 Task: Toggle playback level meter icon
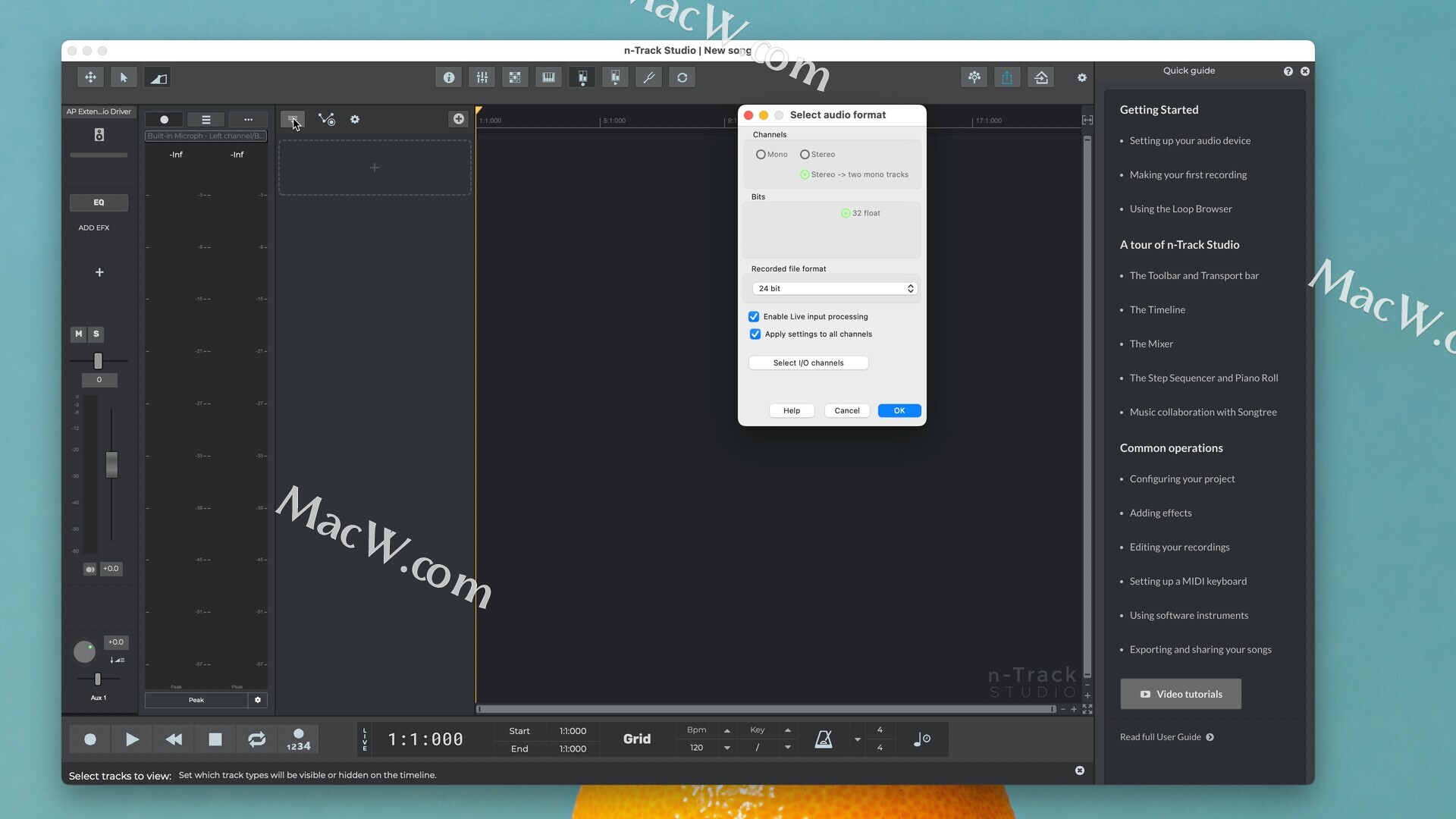[x=615, y=77]
